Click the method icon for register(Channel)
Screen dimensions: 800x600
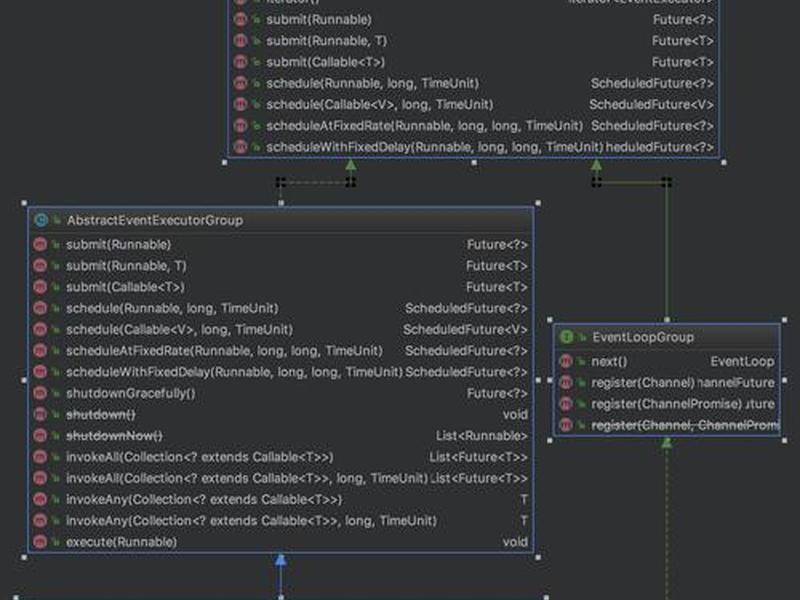[x=566, y=383]
